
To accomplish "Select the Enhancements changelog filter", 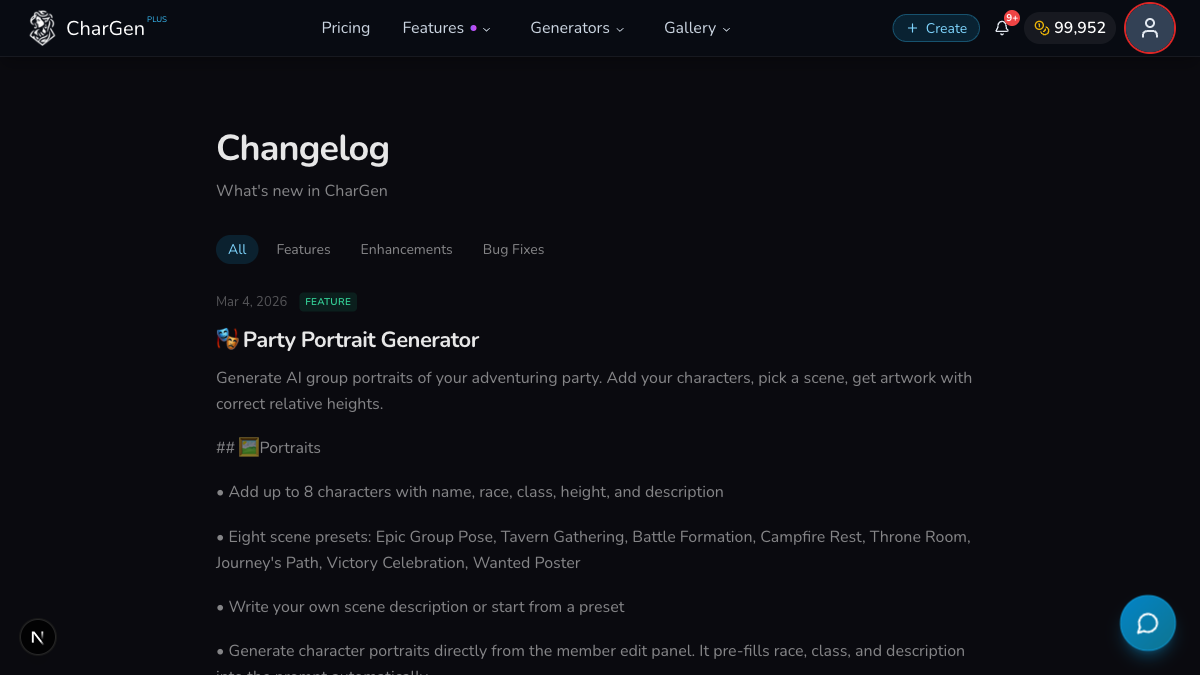I will (406, 249).
